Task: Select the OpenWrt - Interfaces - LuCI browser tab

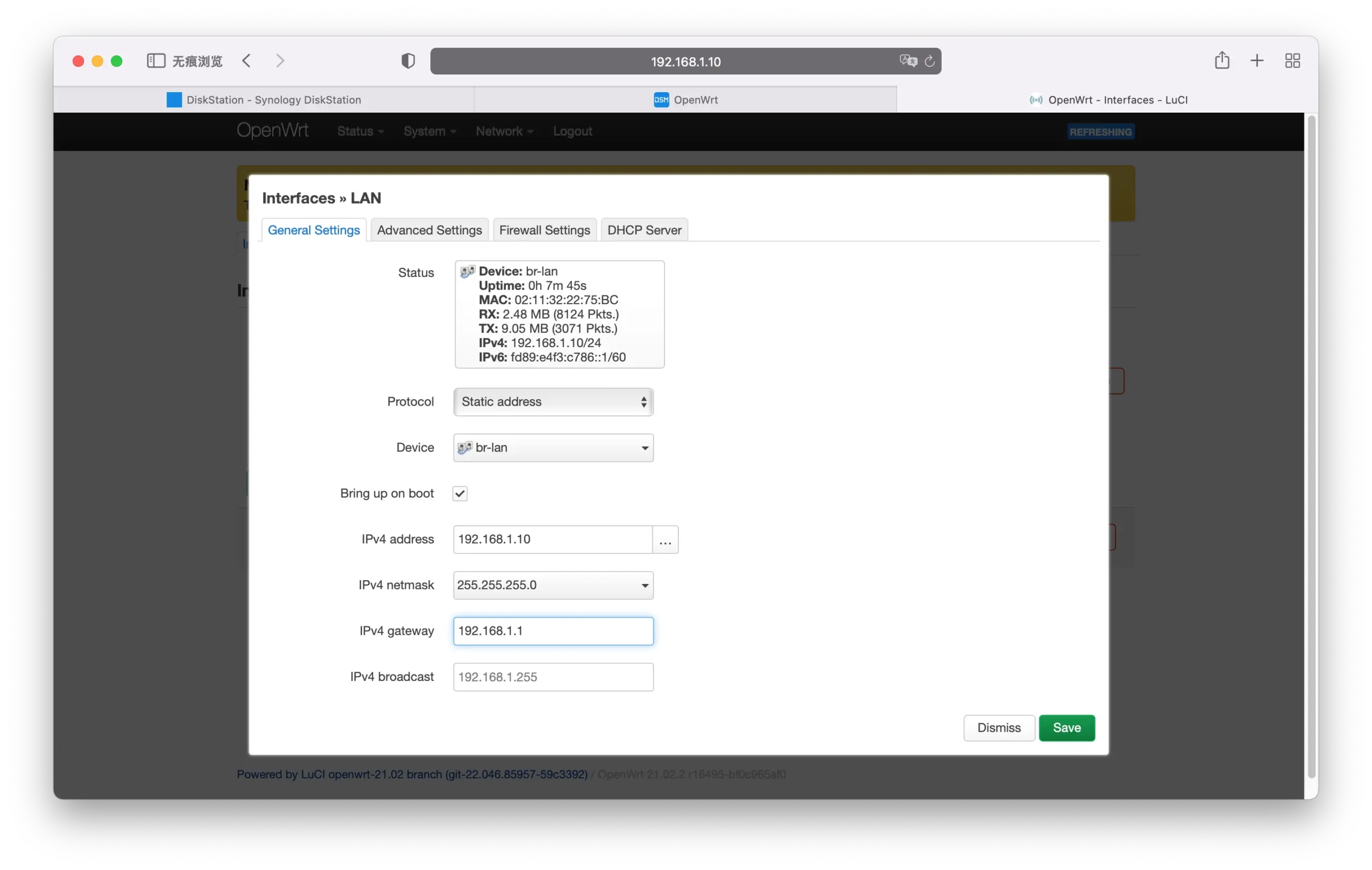Action: (x=1108, y=100)
